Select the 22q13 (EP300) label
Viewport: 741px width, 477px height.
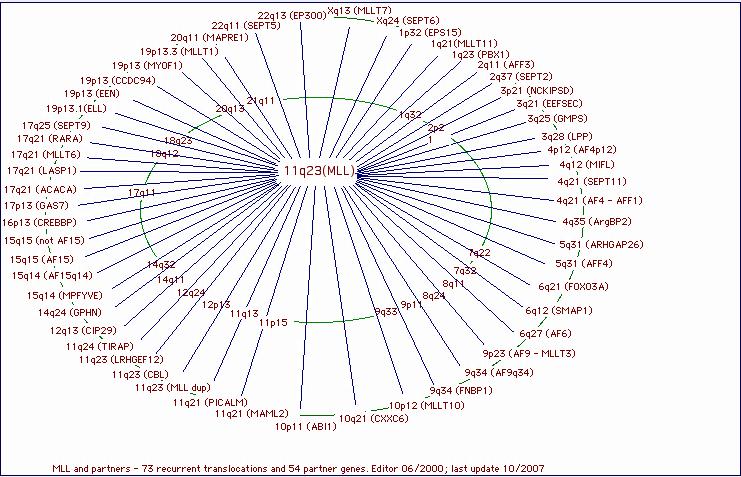pos(292,16)
